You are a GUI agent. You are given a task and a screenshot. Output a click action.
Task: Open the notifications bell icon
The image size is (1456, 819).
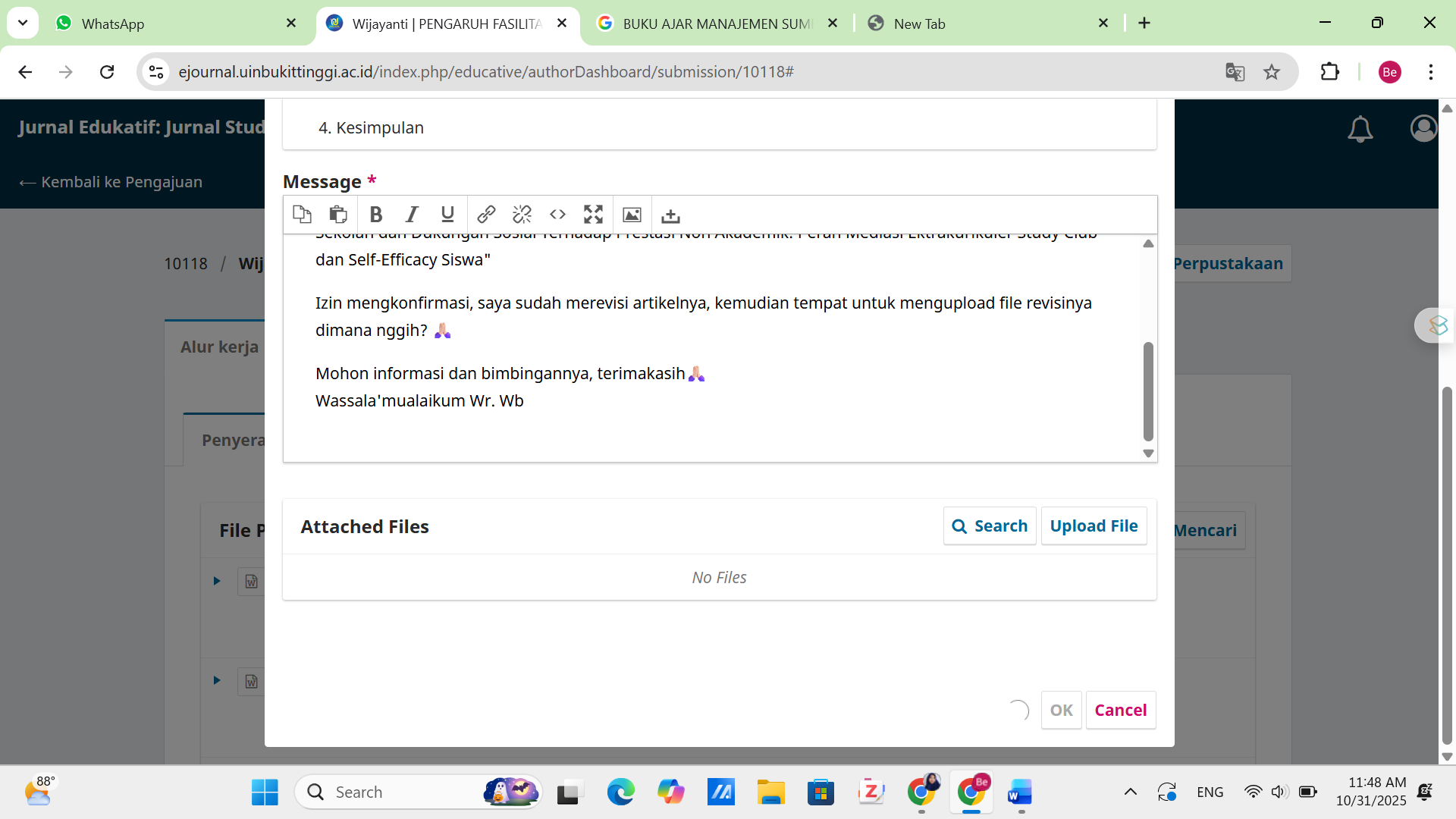1360,129
